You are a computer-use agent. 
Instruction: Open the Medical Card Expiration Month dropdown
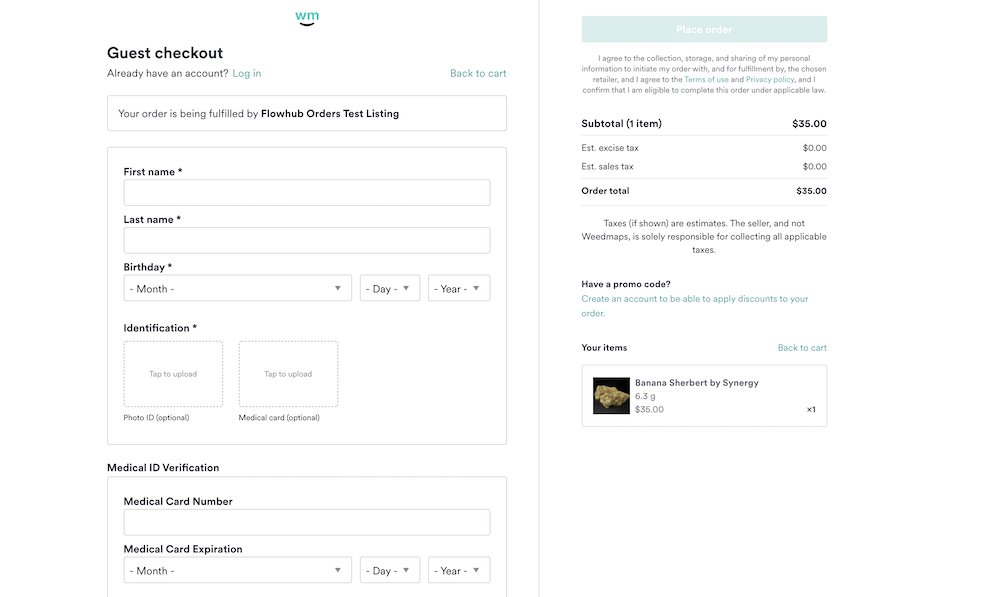click(x=237, y=570)
